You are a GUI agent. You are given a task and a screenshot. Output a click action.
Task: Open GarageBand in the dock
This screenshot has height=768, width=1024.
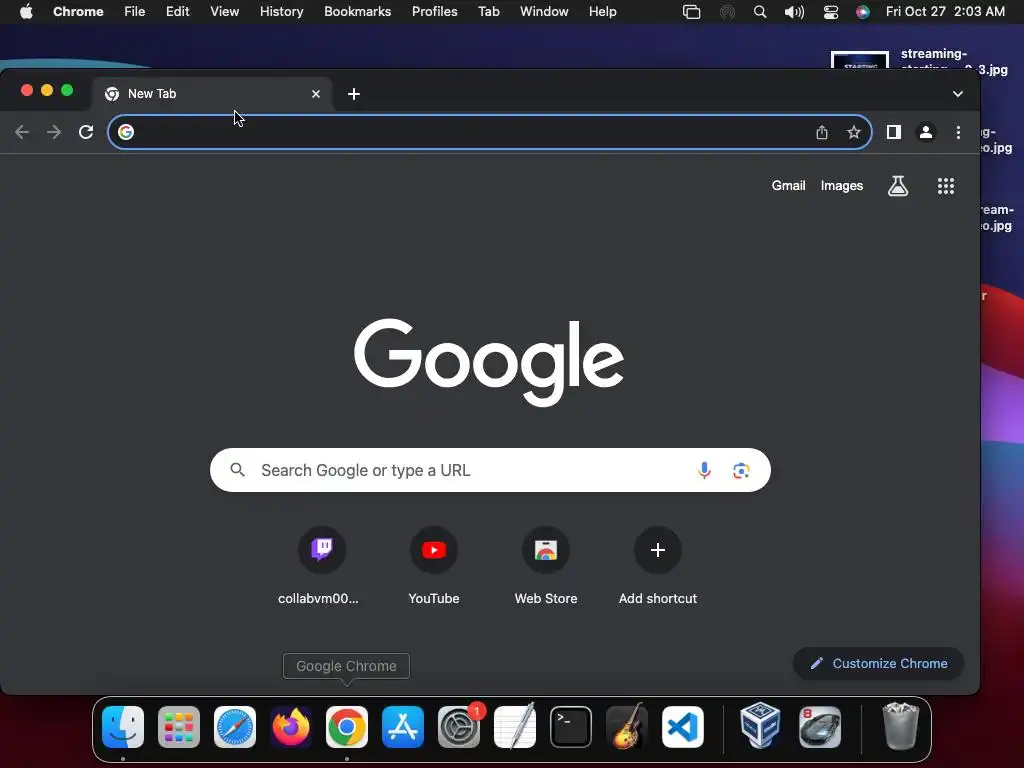click(x=627, y=727)
